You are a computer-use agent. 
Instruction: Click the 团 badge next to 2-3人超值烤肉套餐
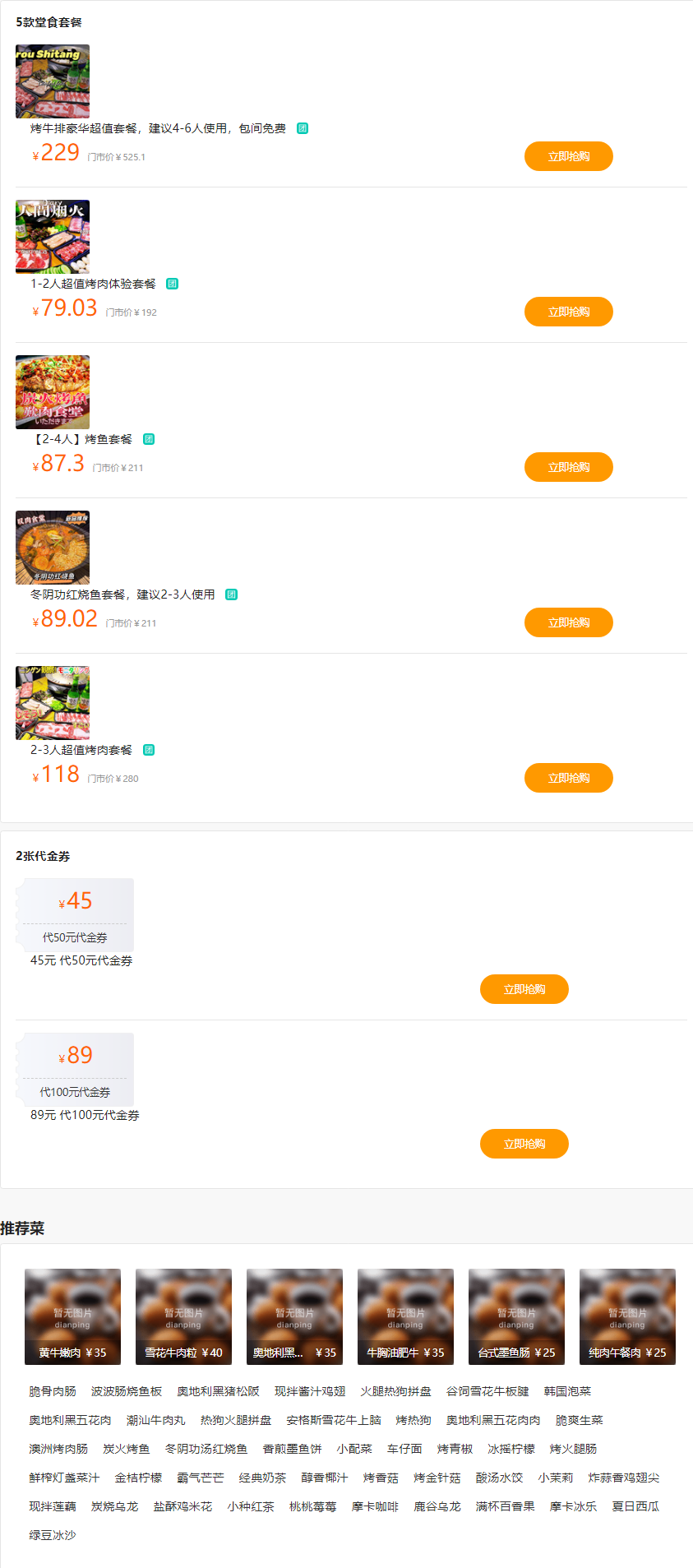149,750
